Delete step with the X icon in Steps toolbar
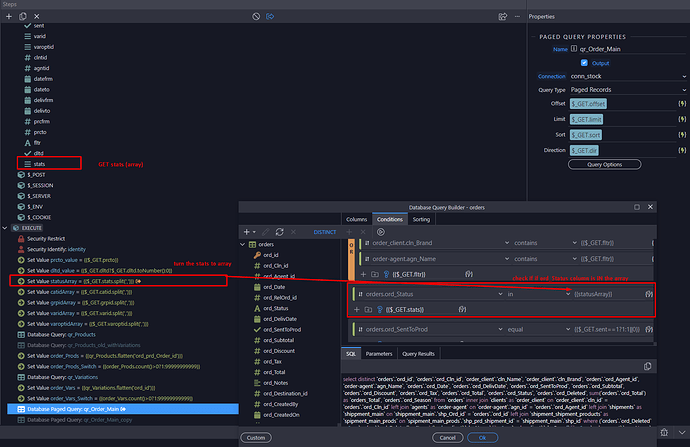Screen dimensions: 690x447 coord(37,16)
